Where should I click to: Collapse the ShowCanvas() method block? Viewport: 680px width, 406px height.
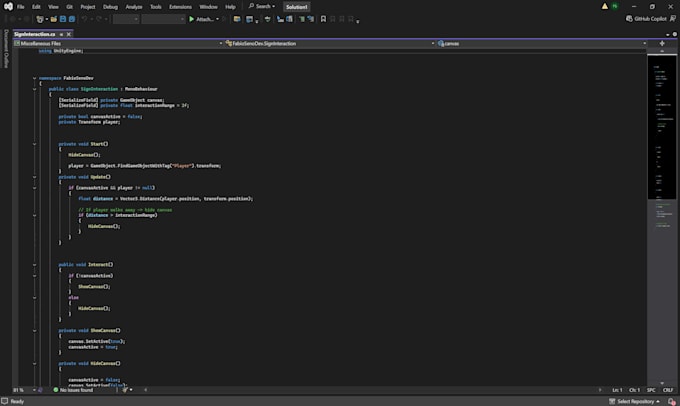coord(34,331)
